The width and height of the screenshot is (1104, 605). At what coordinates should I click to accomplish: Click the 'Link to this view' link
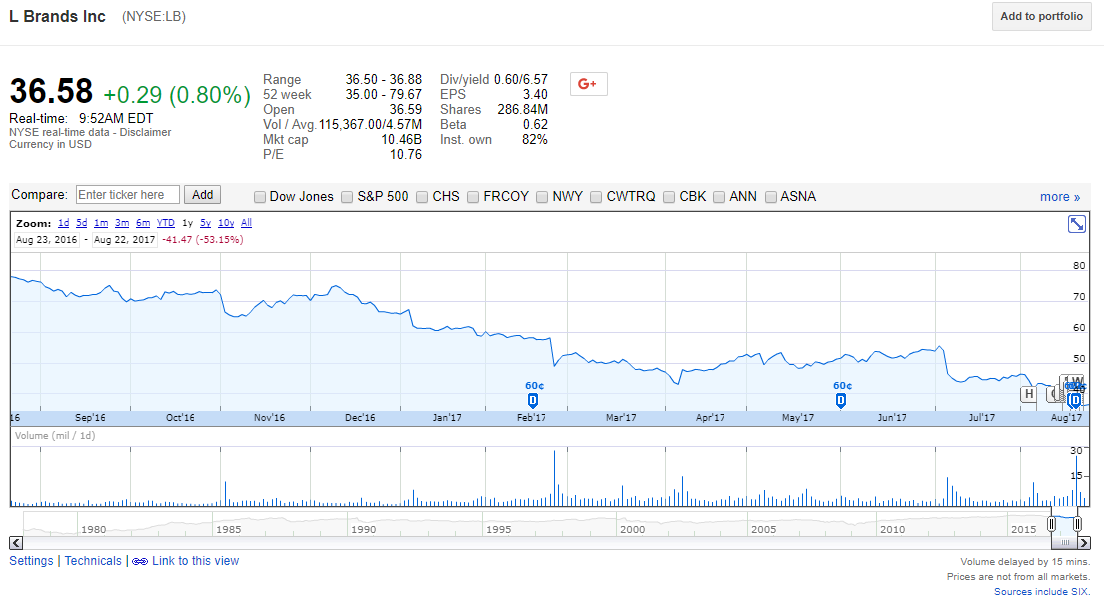196,561
